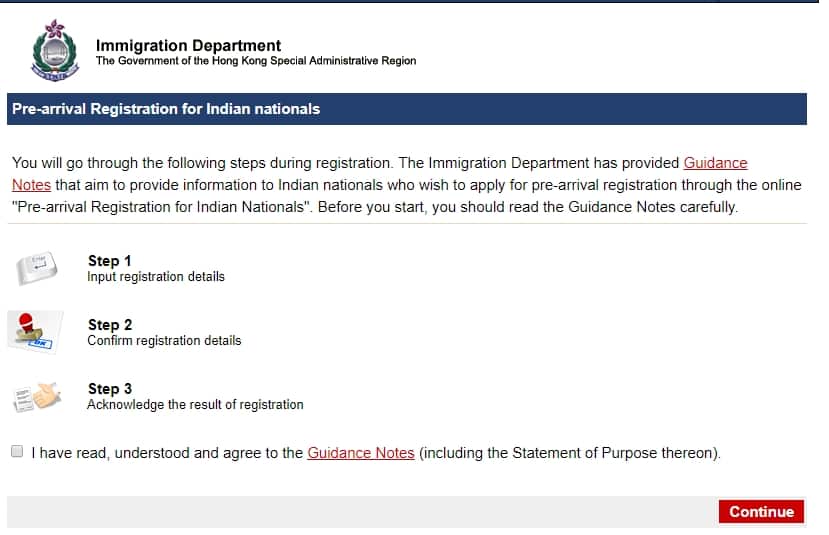Viewport: 829px width, 535px height.
Task: Click the "Immigration Department" title text
Action: pyautogui.click(x=188, y=45)
